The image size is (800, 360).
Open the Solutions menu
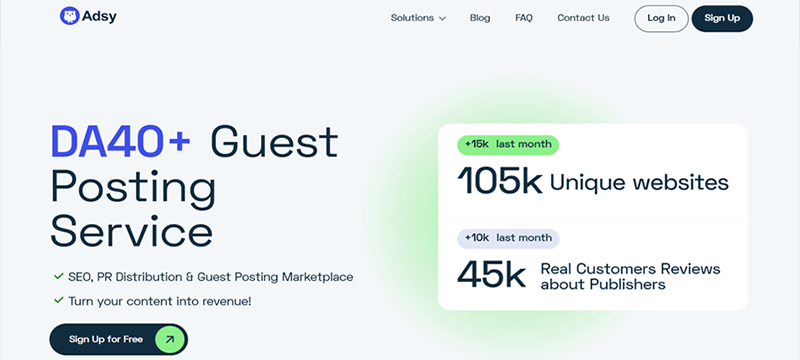coord(418,18)
